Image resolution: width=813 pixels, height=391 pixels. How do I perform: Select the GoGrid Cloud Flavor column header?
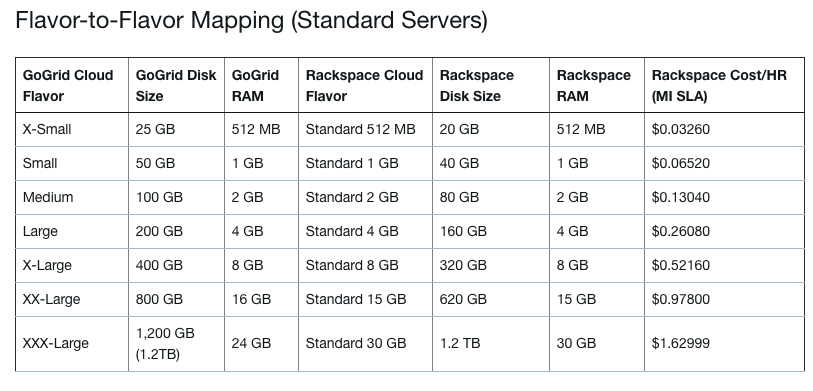pyautogui.click(x=72, y=86)
